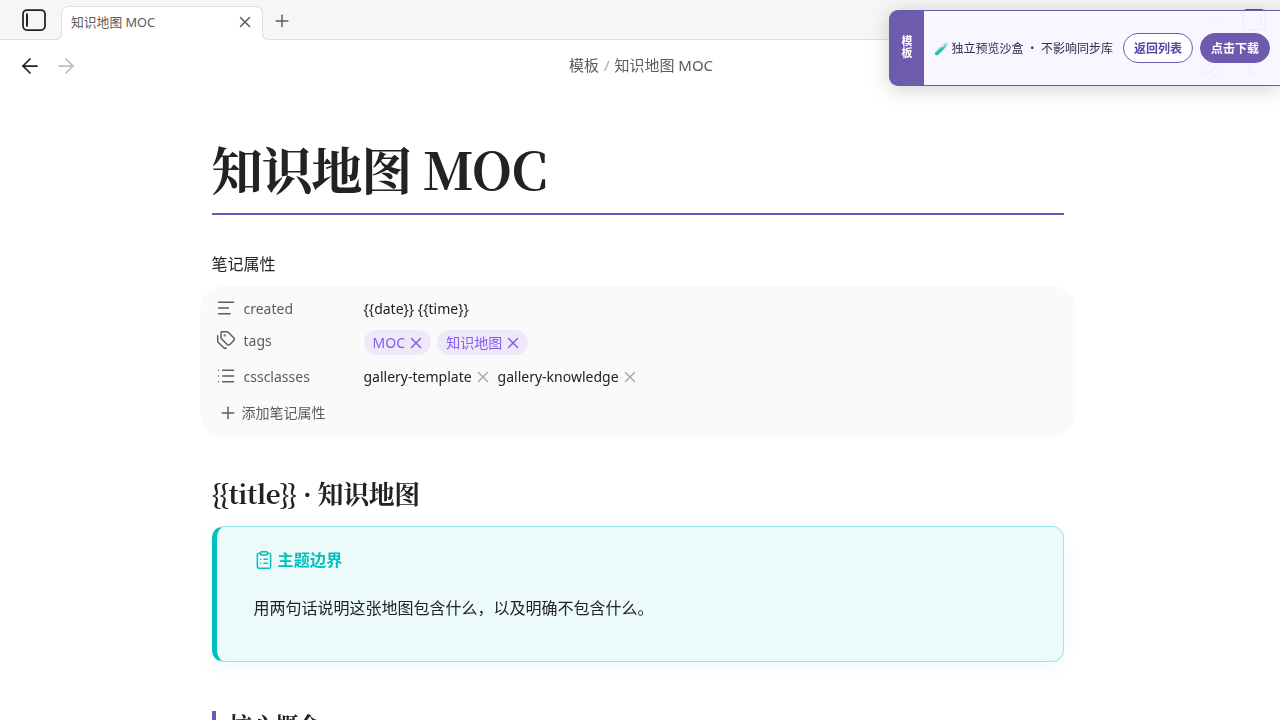The height and width of the screenshot is (720, 1280).
Task: Edit the created property name
Action: pyautogui.click(x=268, y=309)
